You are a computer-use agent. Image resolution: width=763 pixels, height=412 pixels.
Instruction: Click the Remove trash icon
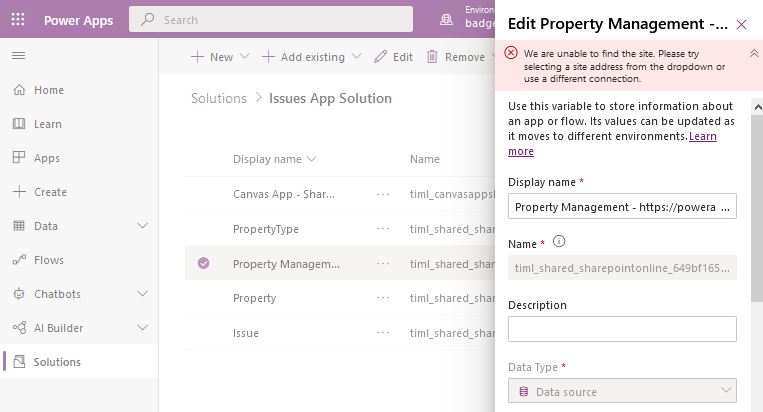click(432, 57)
